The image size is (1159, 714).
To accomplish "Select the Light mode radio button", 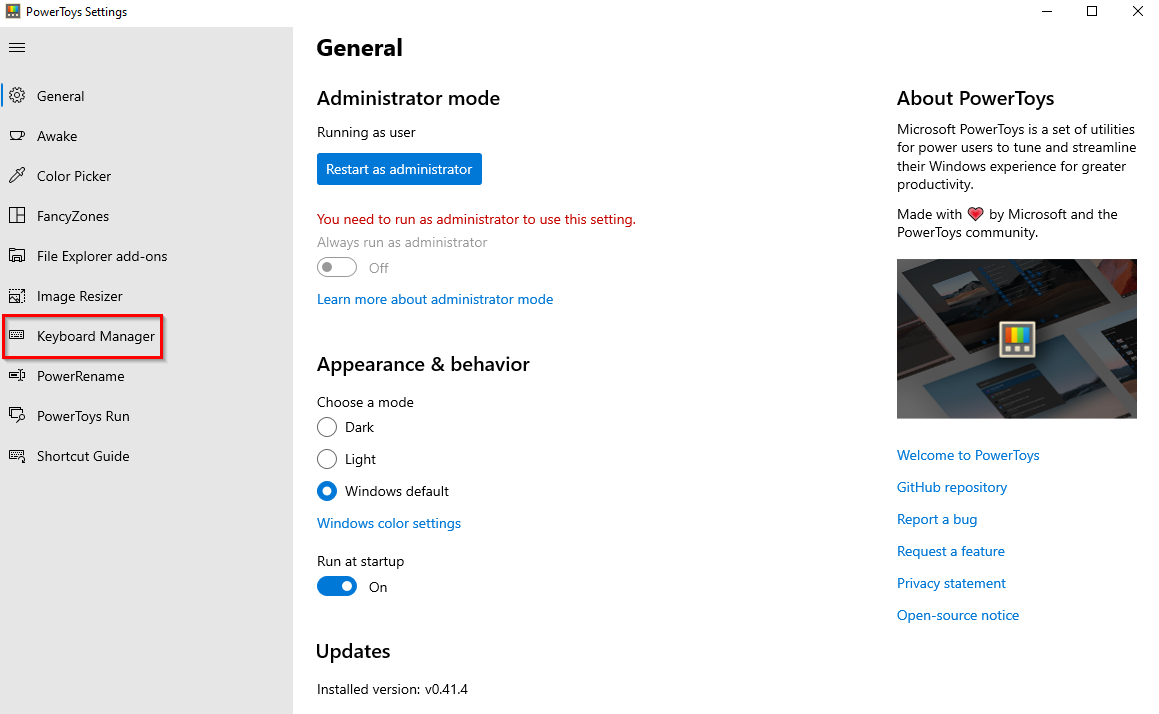I will (x=327, y=459).
